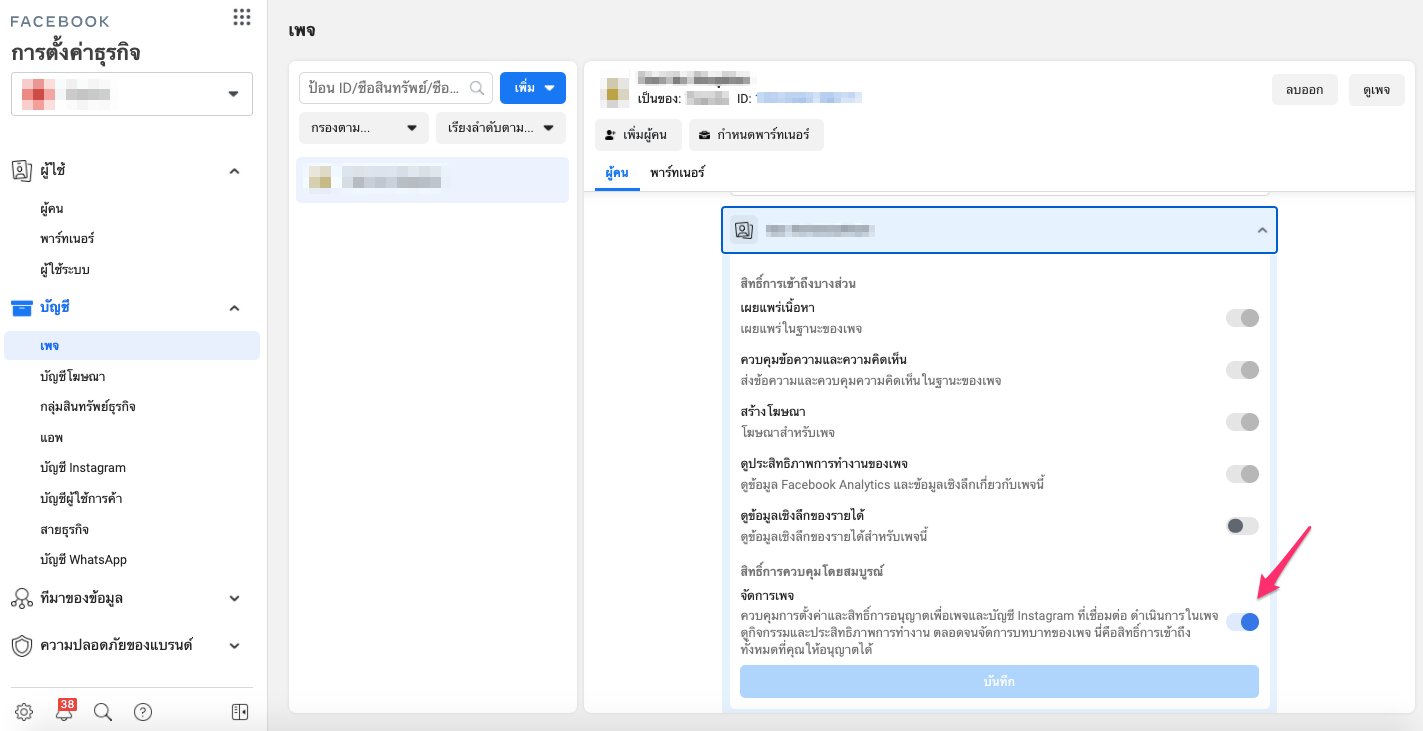Switch to the พาร์ทเนอร์ tab

677,173
